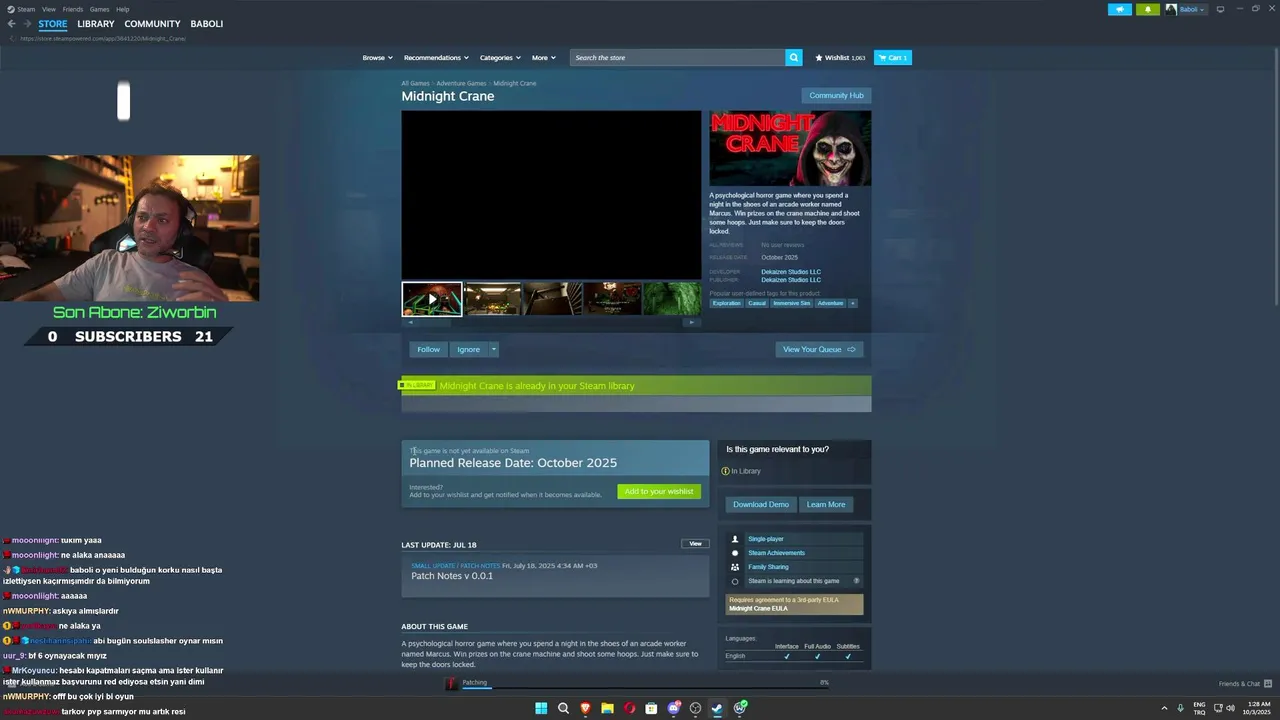Click the Community Hub button

coord(836,95)
